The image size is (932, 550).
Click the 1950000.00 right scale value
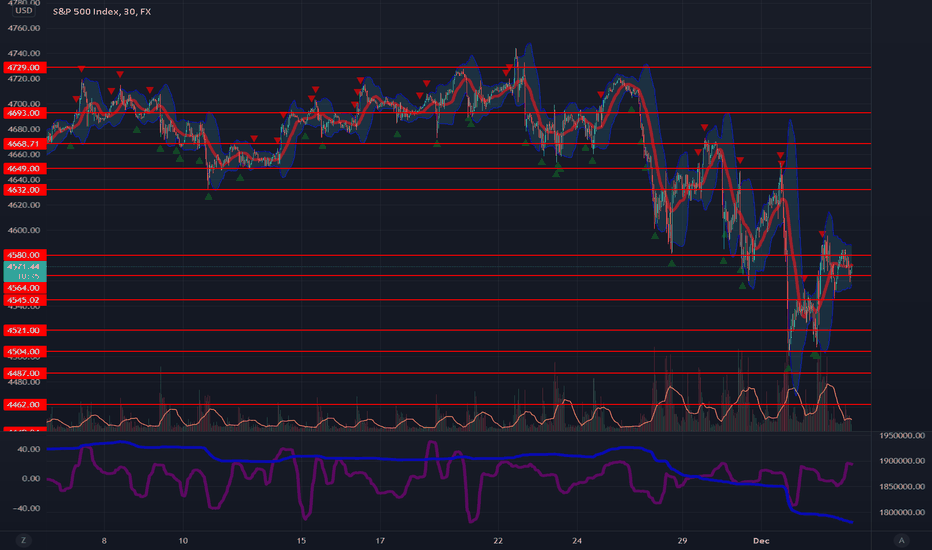tap(902, 436)
